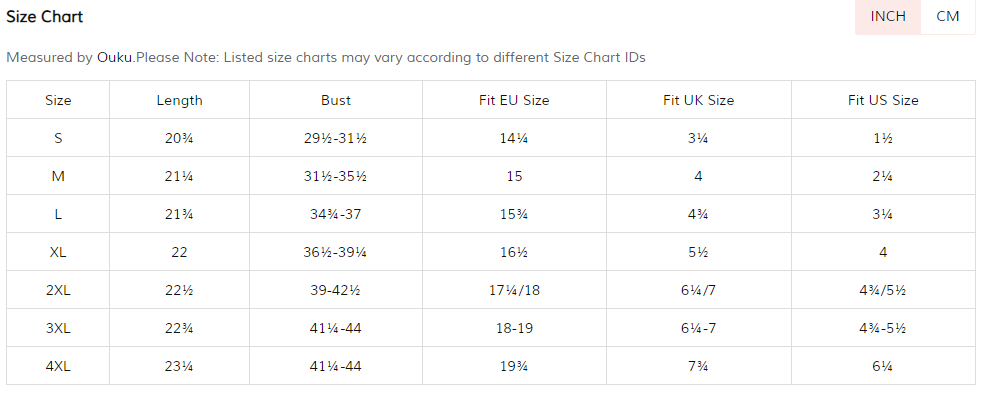981x402 pixels.
Task: Click the Ouku brand link
Action: pos(115,57)
